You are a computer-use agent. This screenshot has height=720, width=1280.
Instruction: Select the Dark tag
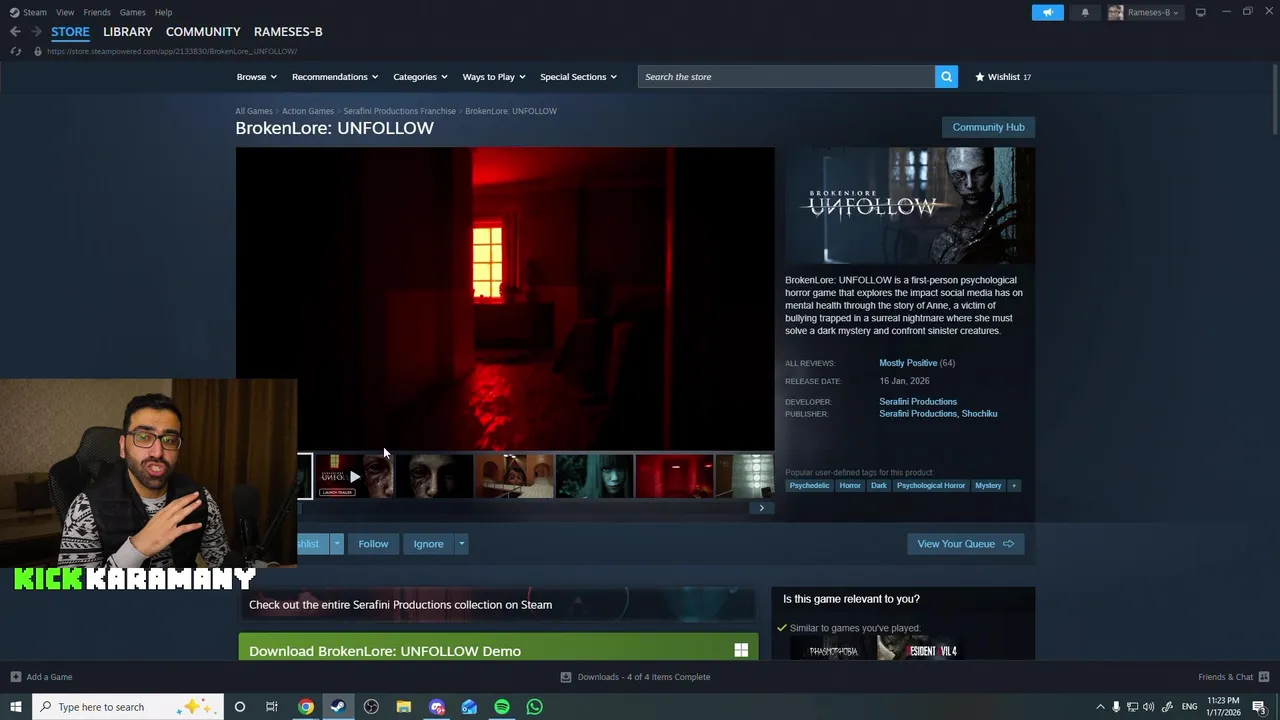point(878,485)
